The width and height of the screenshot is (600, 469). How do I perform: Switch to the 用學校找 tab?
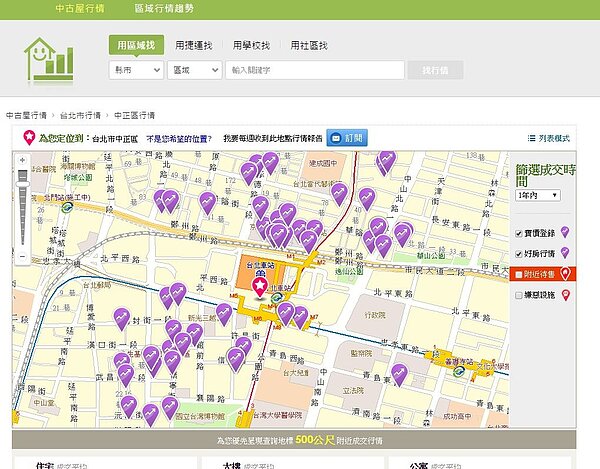[x=251, y=46]
